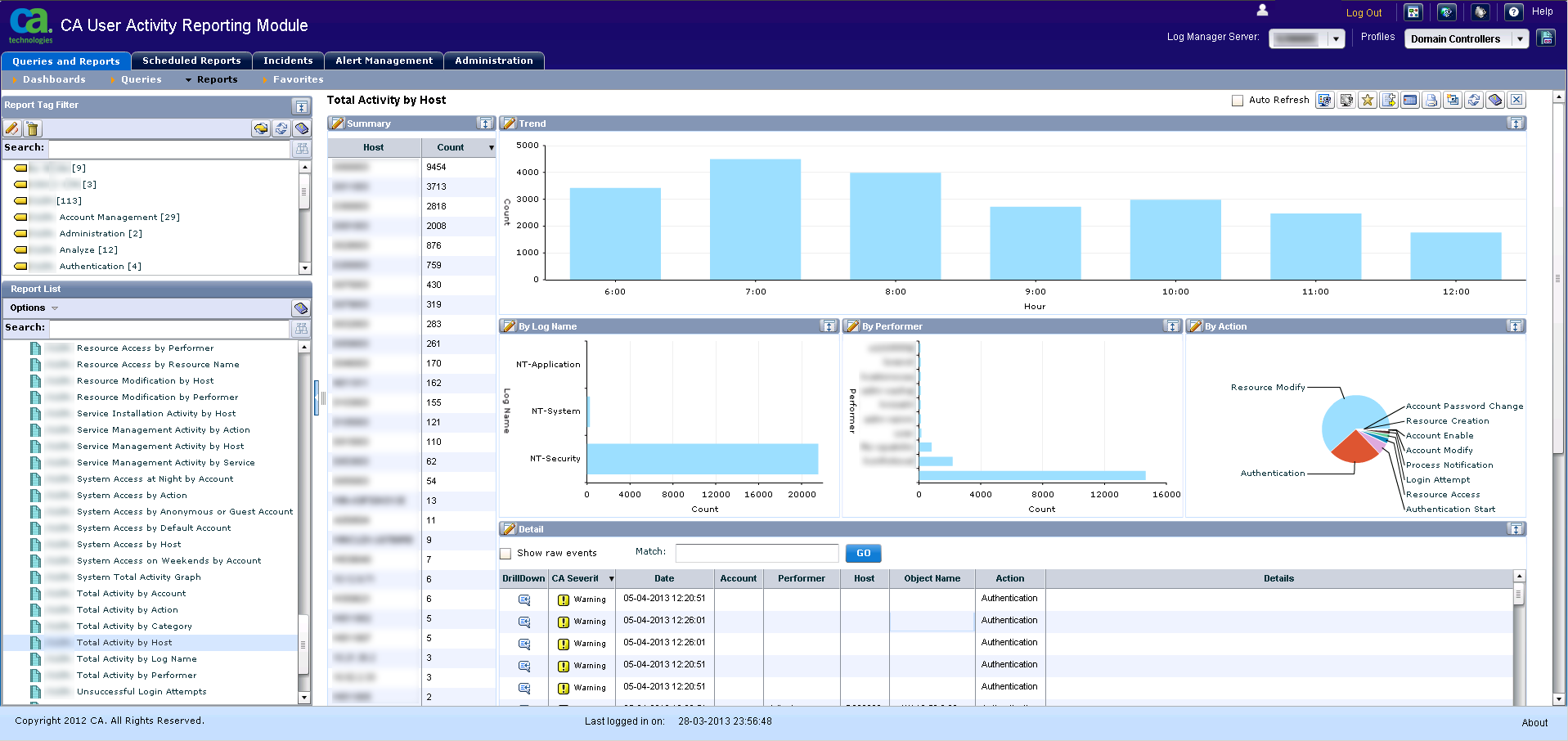
Task: Click the user profile icon beside Log Out
Action: pos(1262,11)
